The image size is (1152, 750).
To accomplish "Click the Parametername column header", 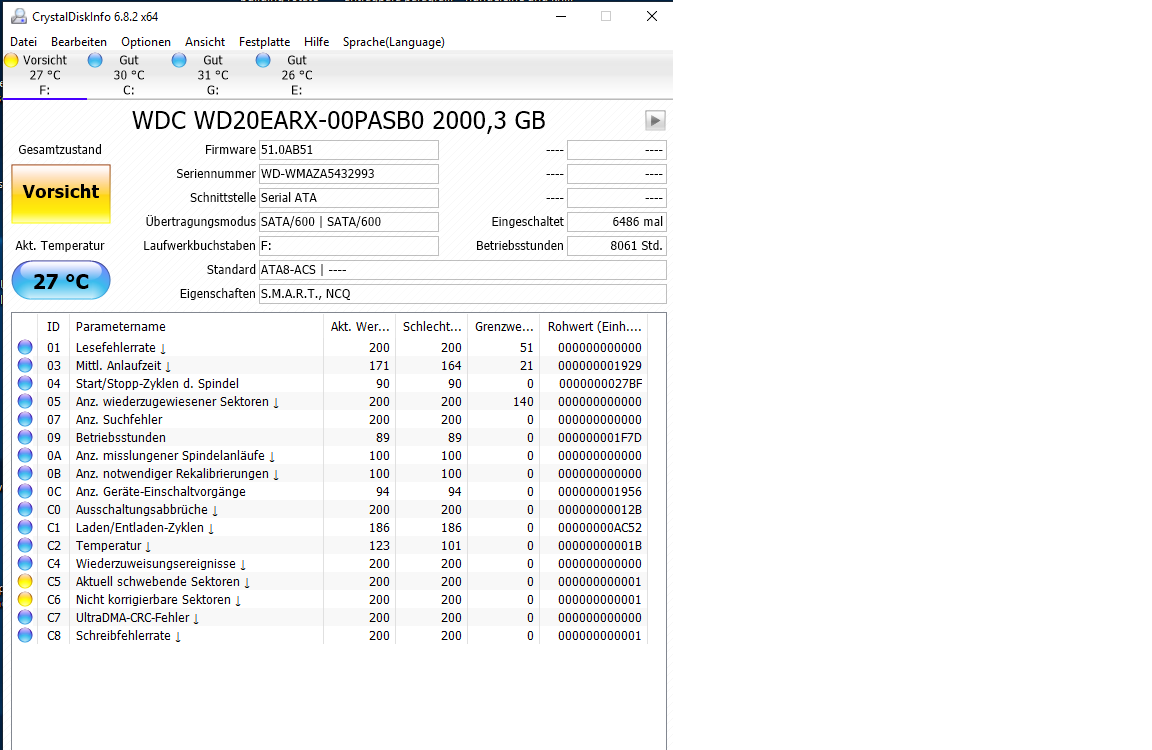I will coord(196,327).
